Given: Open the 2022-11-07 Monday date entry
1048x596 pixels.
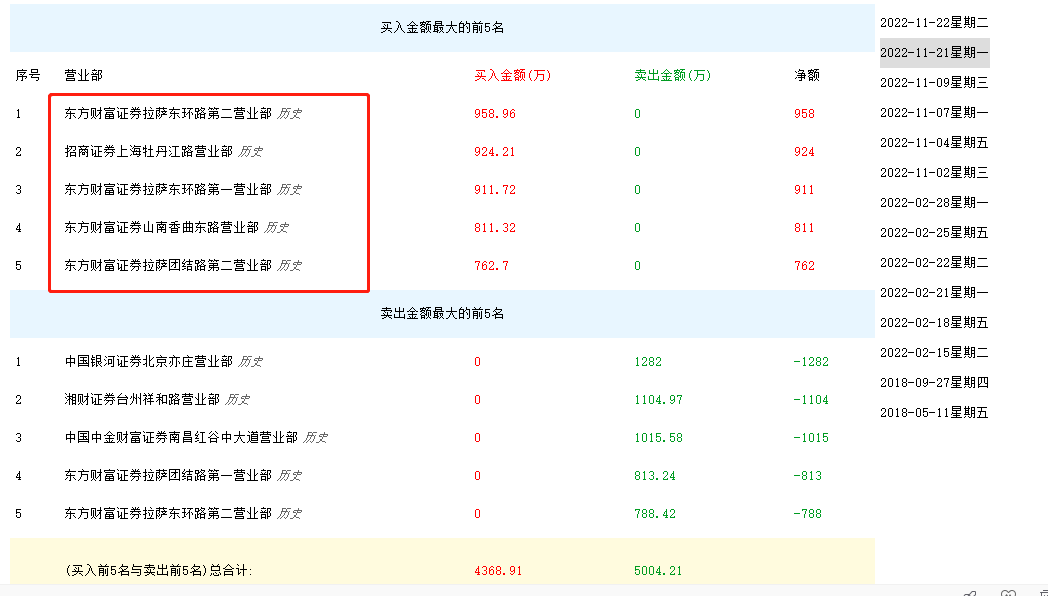Looking at the screenshot, I should click(934, 113).
